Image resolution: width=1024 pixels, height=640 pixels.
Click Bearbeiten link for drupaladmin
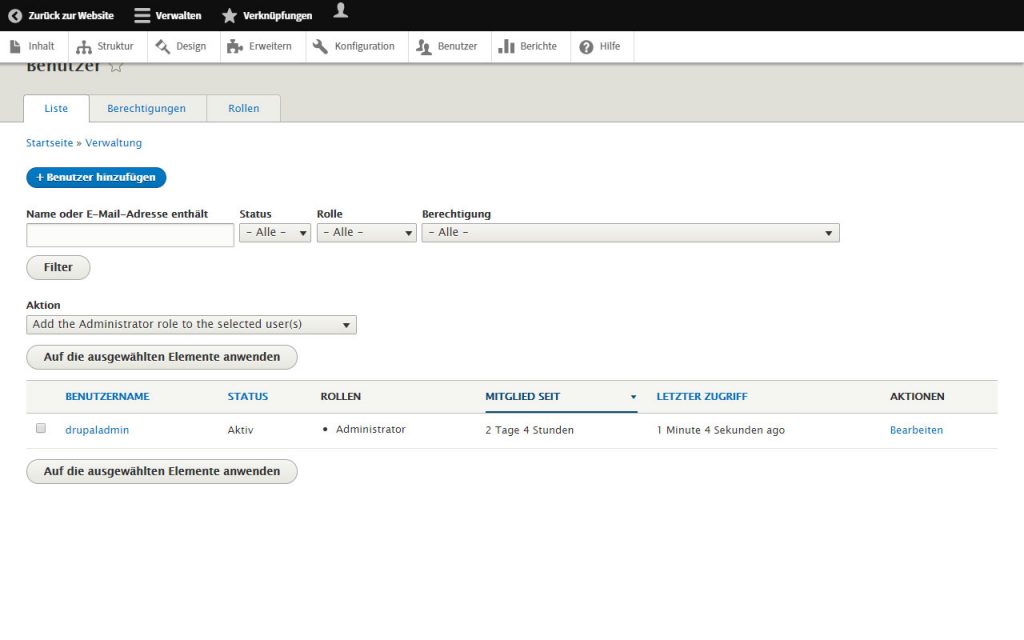click(x=916, y=430)
